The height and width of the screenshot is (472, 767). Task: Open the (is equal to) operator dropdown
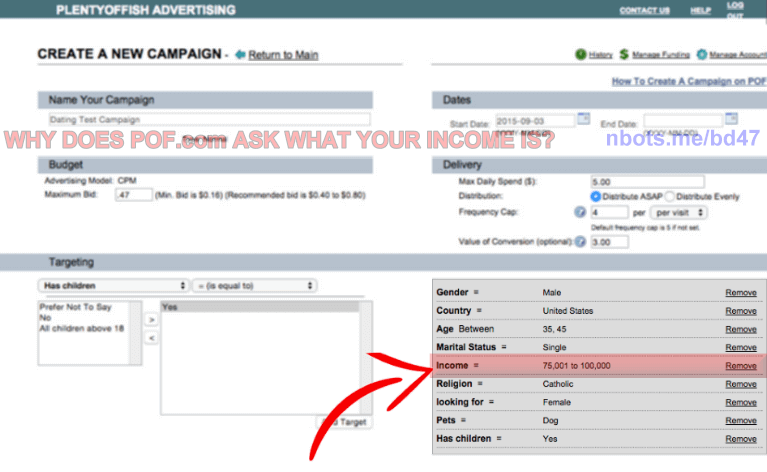coord(254,286)
